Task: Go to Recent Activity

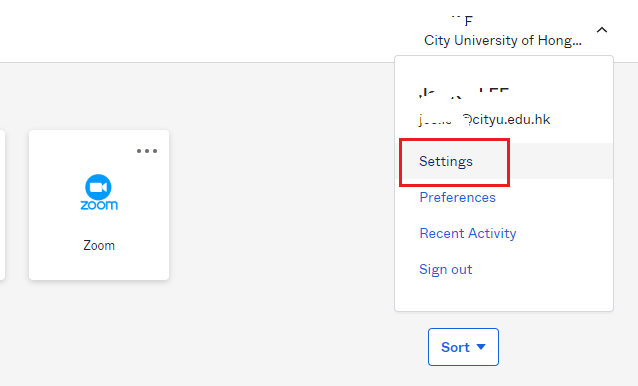Action: pos(468,233)
